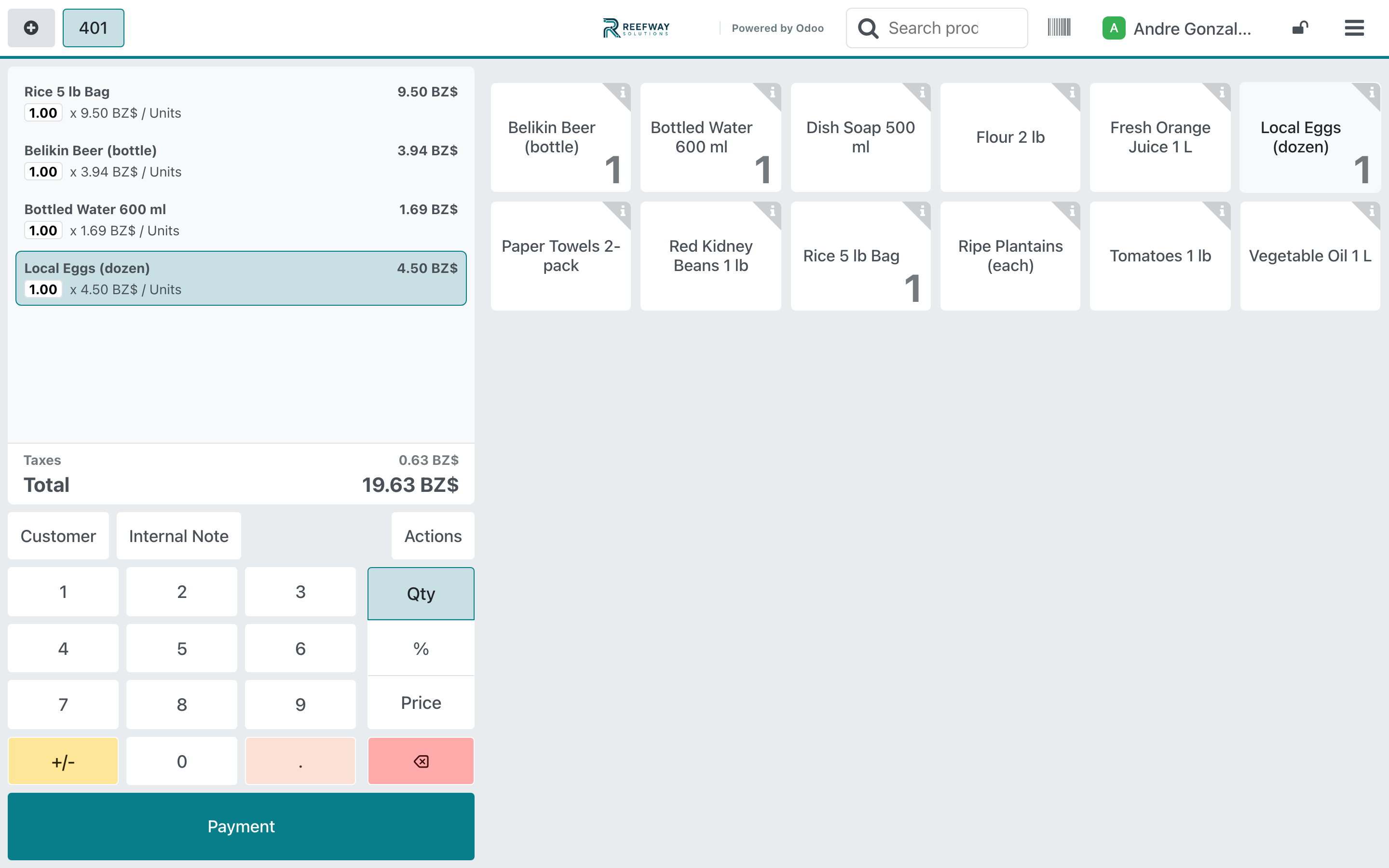This screenshot has height=868, width=1389.
Task: Add Bottled Water 600 ml product
Action: [710, 137]
